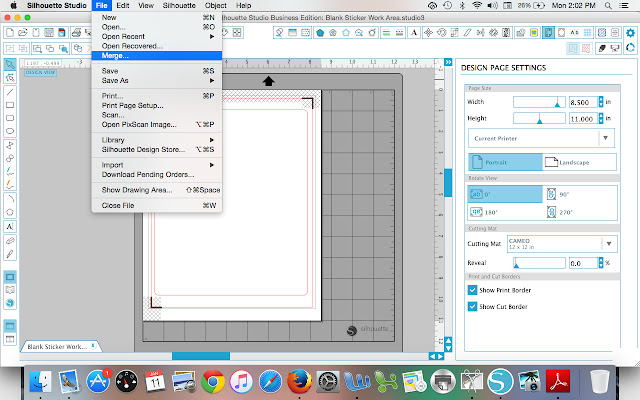
Task: Expand the Import submenu
Action: pos(157,165)
